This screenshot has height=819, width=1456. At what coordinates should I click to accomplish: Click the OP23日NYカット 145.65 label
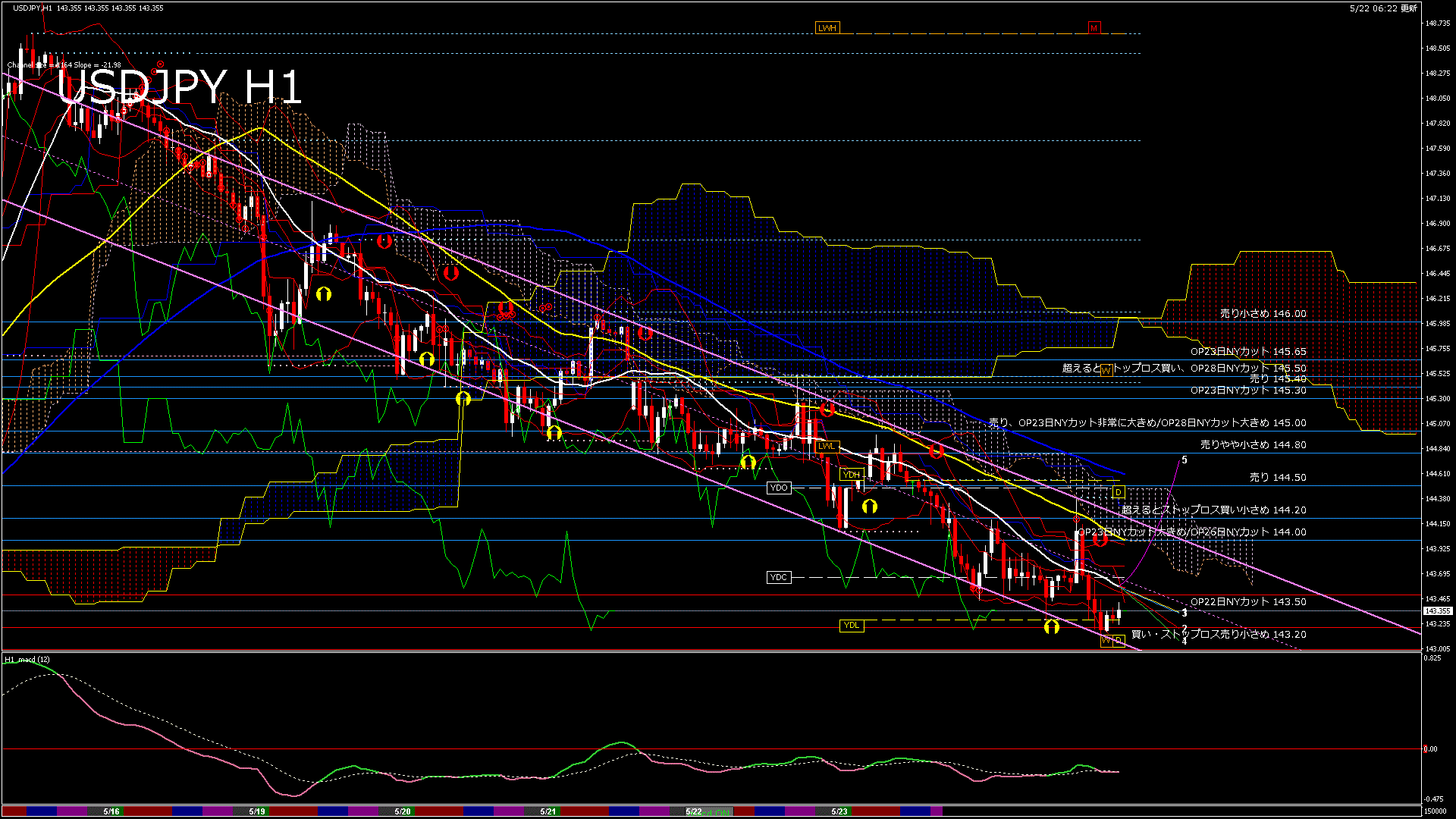click(x=1248, y=352)
